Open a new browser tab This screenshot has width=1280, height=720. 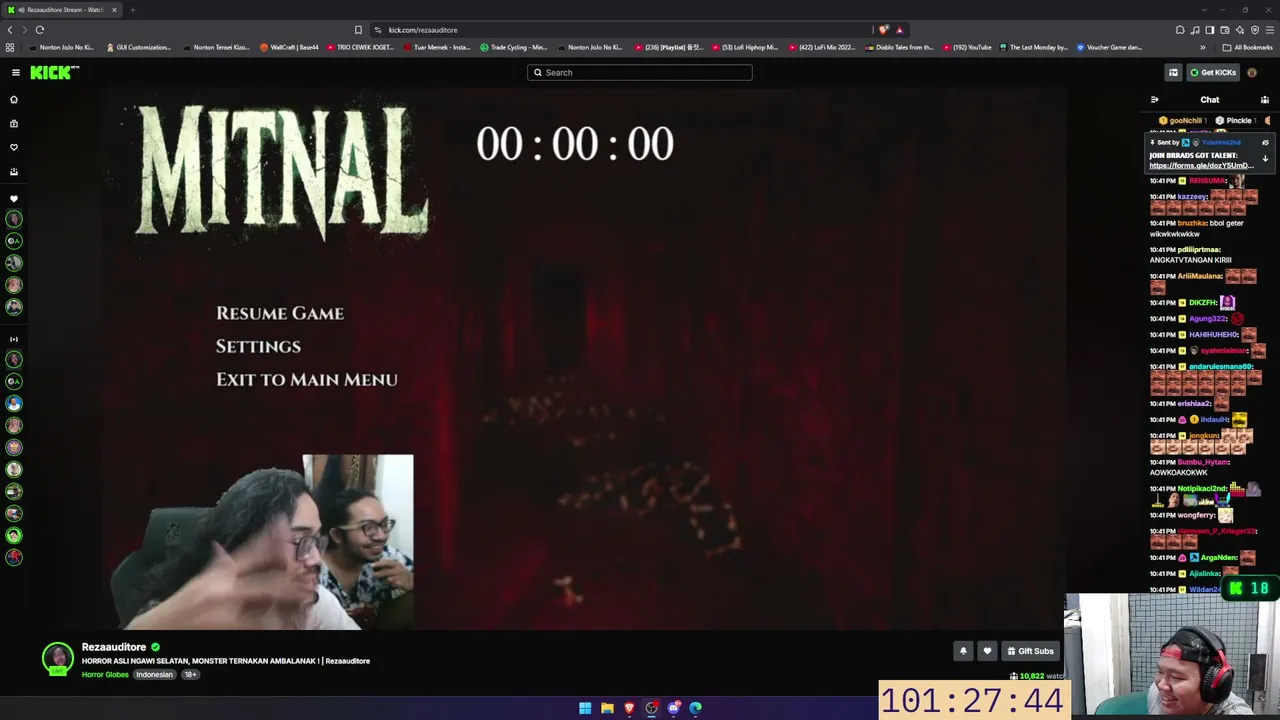tap(132, 10)
